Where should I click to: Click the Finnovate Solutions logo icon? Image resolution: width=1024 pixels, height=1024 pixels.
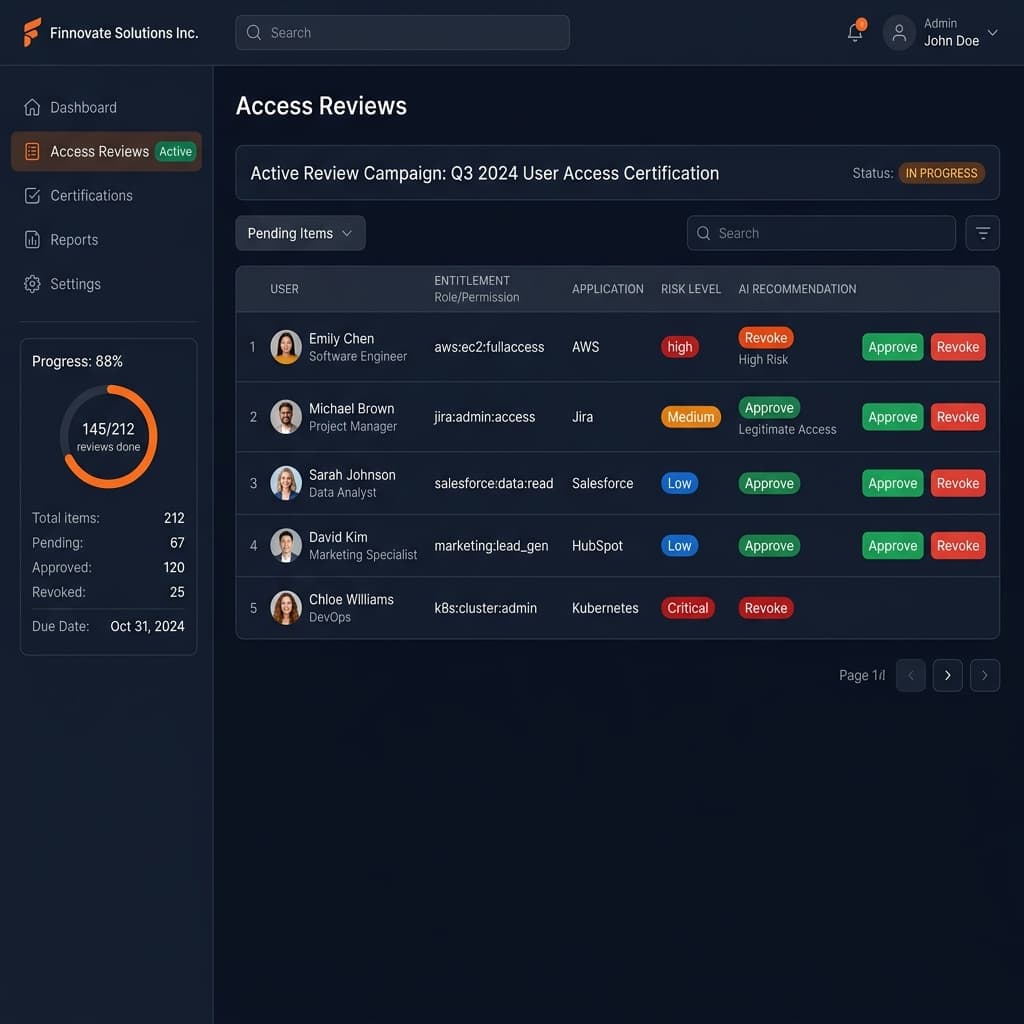[x=33, y=32]
